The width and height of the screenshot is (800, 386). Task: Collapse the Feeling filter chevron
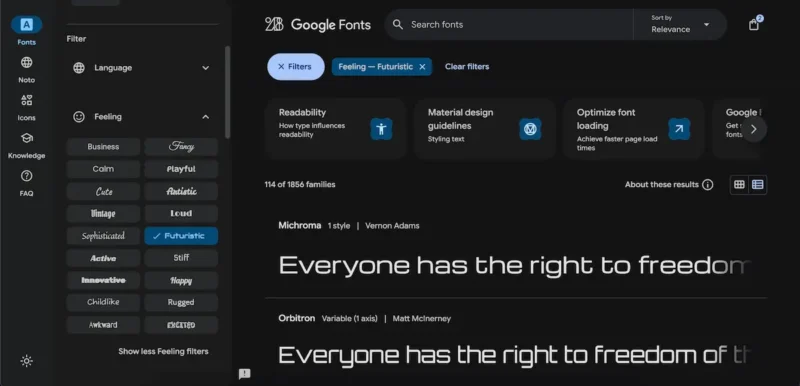pos(206,117)
